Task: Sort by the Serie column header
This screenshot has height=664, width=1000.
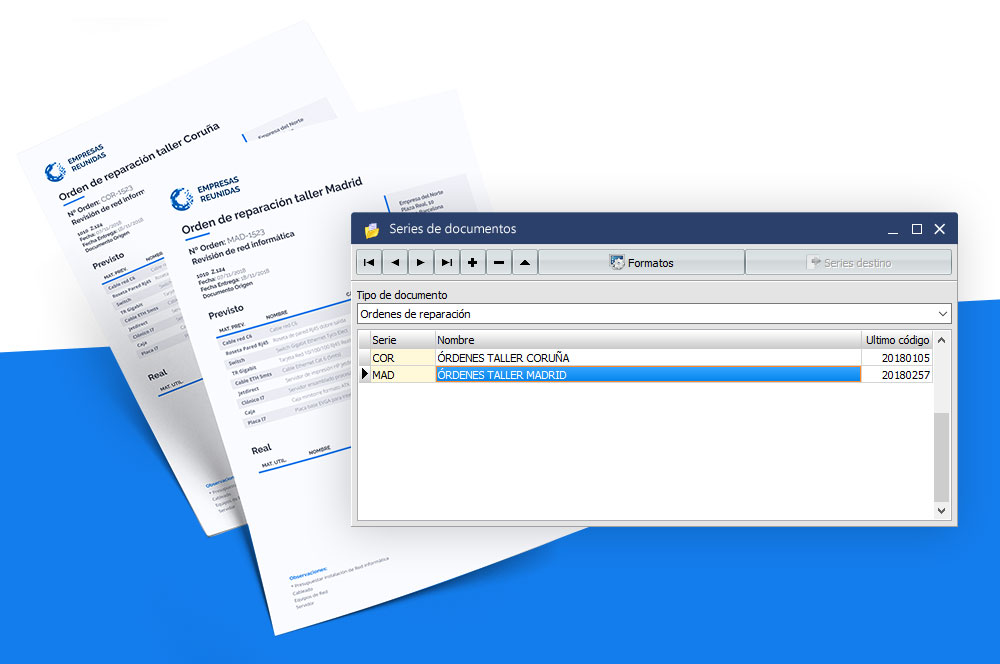Action: click(401, 340)
